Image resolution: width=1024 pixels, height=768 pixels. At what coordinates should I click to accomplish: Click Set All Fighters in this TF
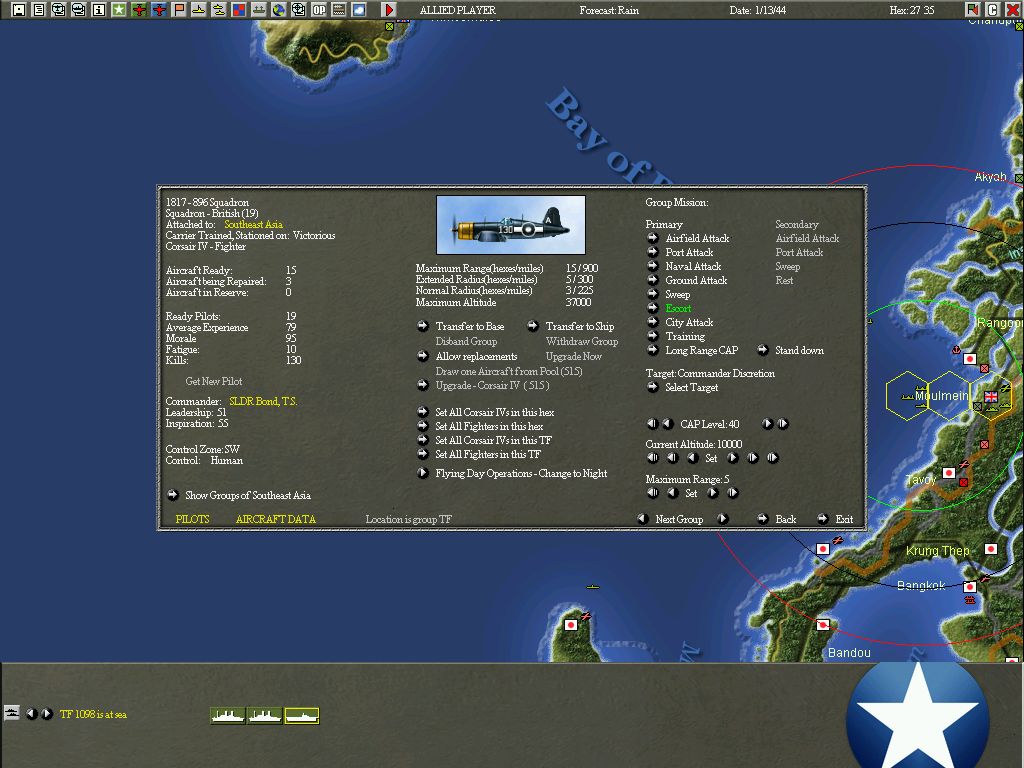tap(423, 453)
